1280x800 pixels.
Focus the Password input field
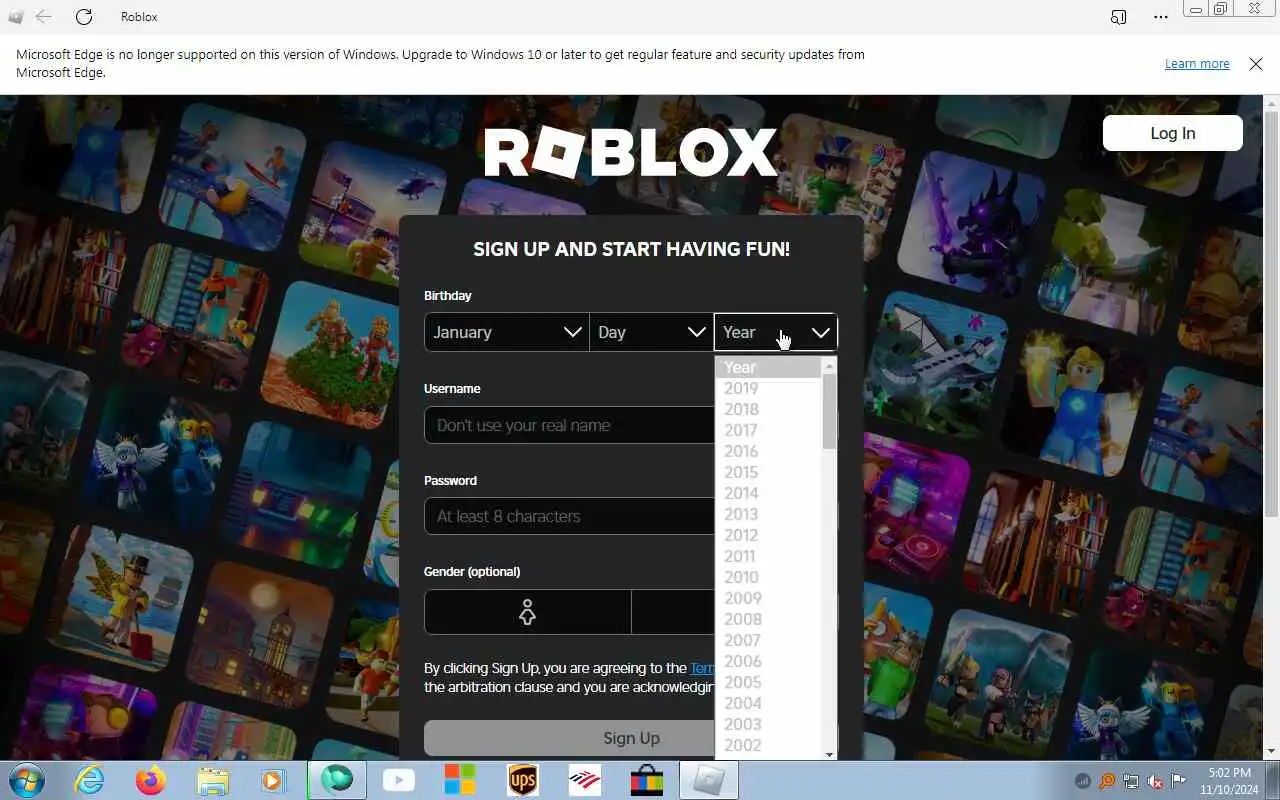[570, 516]
